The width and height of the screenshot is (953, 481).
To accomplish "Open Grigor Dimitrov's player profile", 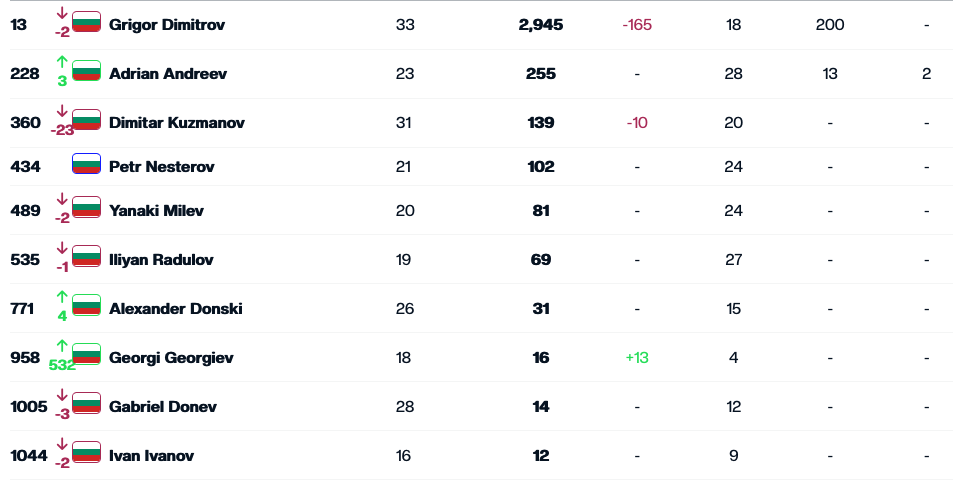I will click(x=167, y=24).
